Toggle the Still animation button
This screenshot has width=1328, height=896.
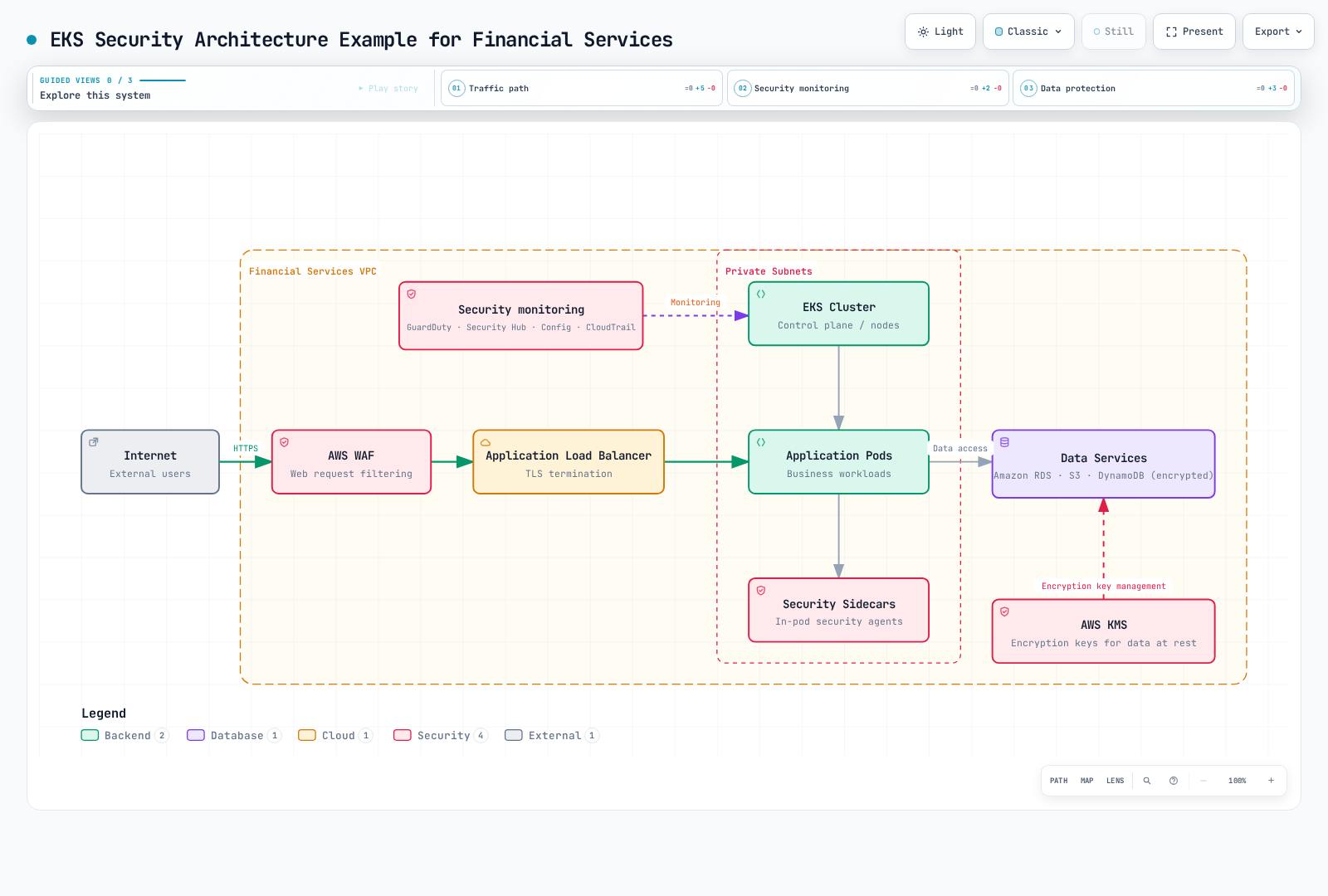(x=1114, y=32)
